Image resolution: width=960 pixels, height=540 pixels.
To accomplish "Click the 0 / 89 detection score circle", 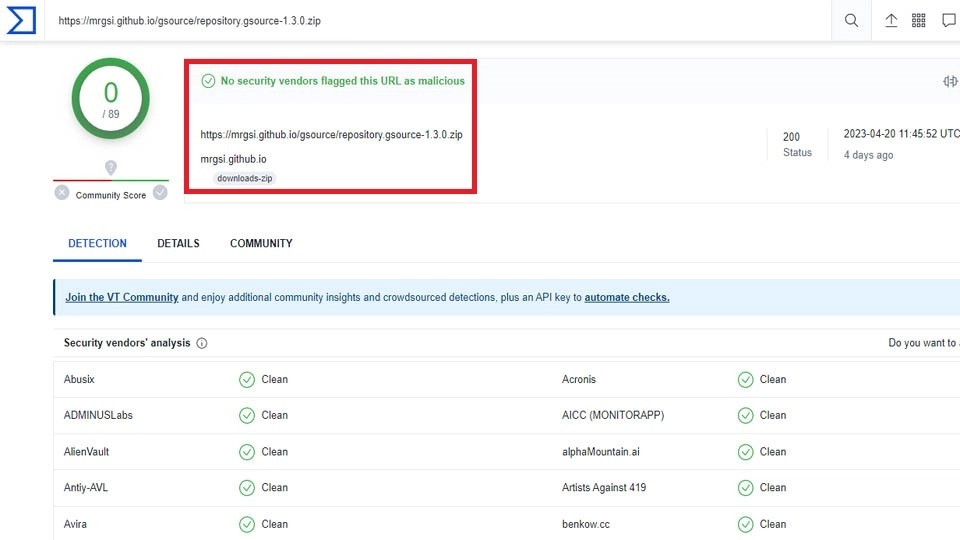I will click(x=111, y=99).
